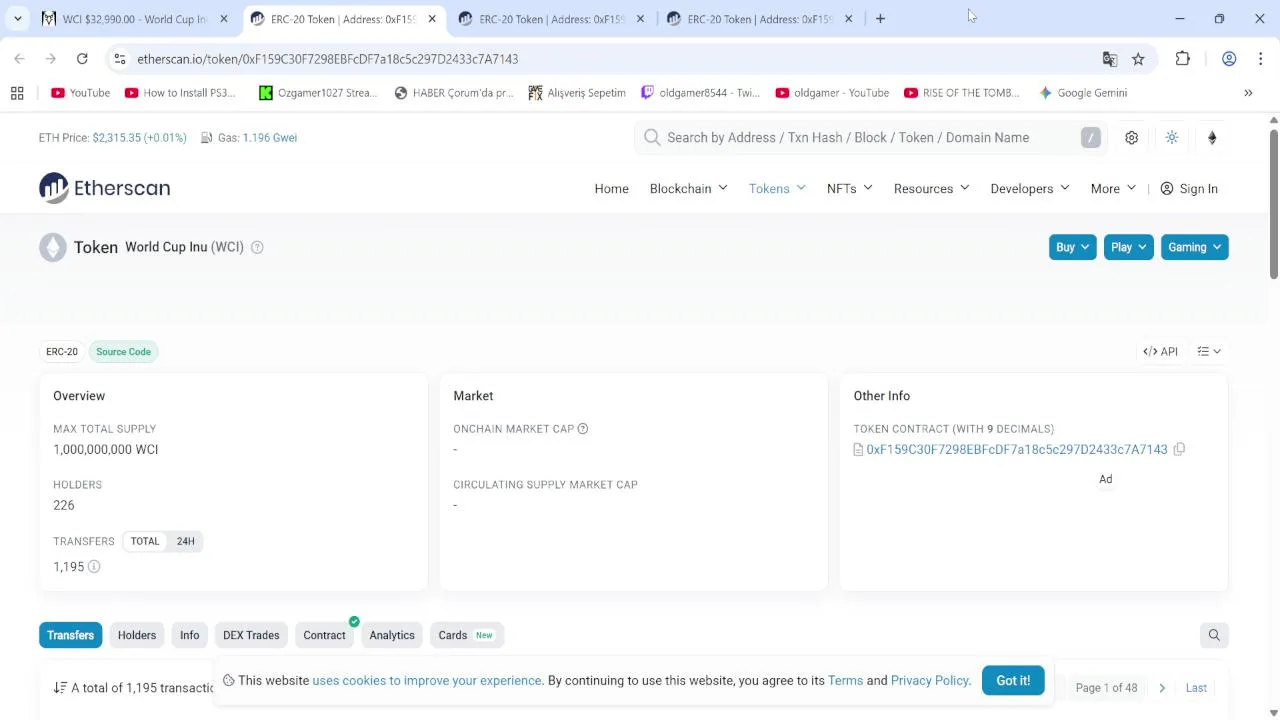The image size is (1280, 720).
Task: Accept cookies with Got it! button
Action: click(x=1013, y=681)
